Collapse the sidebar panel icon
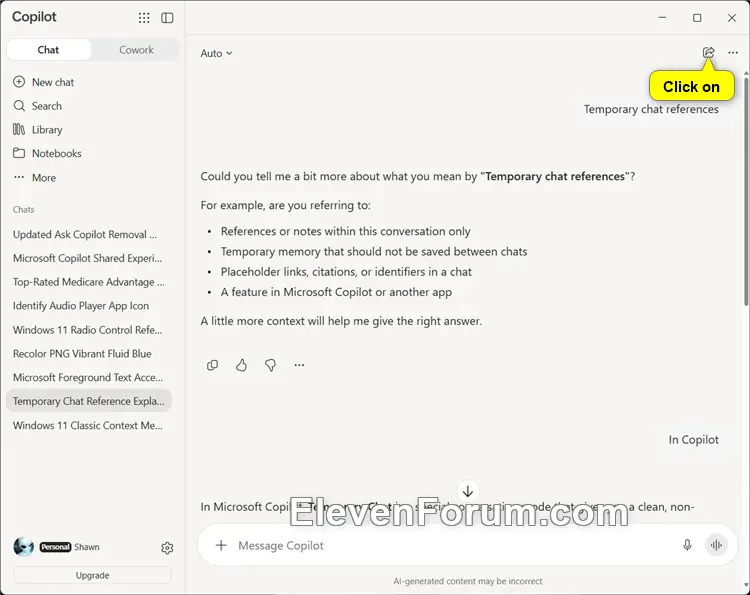This screenshot has width=750, height=595. [167, 18]
